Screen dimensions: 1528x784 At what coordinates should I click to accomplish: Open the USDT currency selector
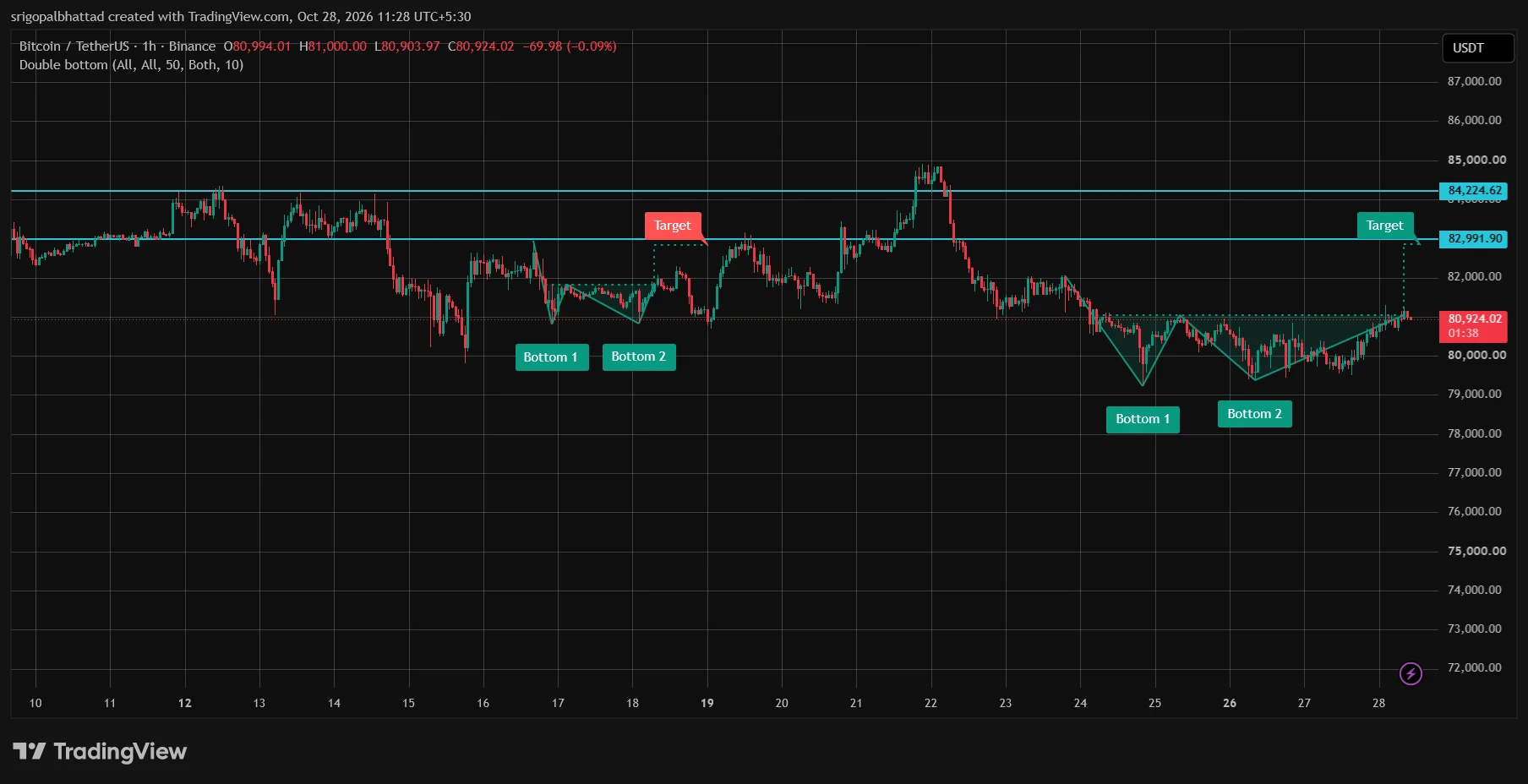1477,48
